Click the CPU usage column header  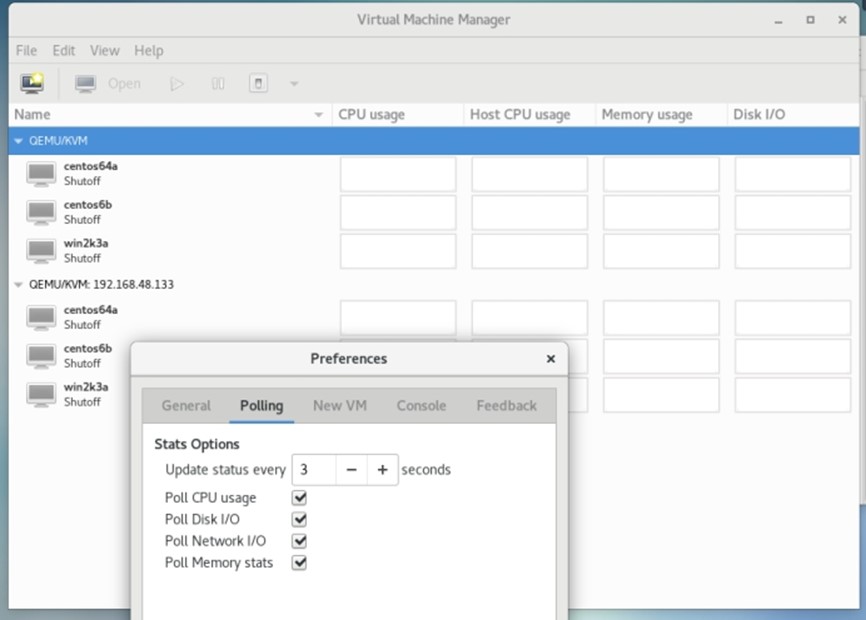click(x=397, y=115)
